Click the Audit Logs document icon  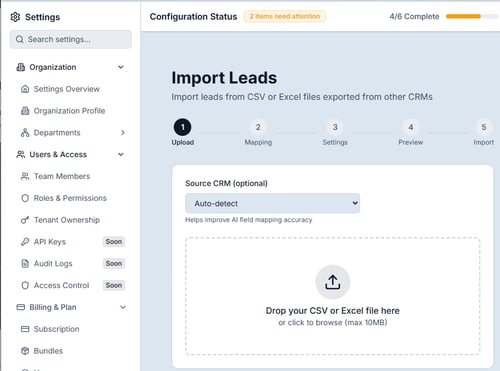25,264
